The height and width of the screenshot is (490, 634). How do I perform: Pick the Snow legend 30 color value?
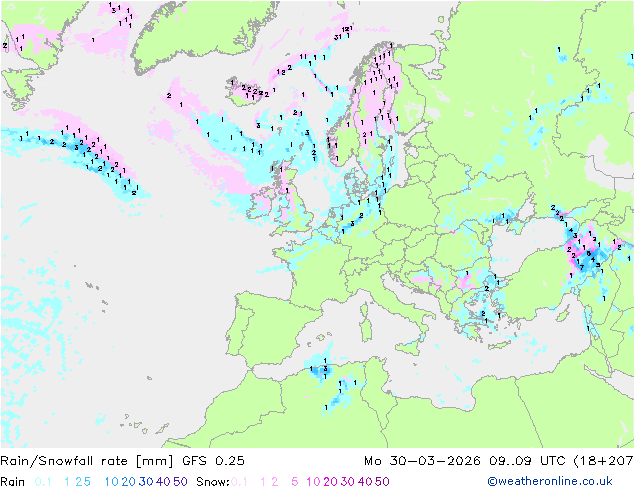coord(348,482)
